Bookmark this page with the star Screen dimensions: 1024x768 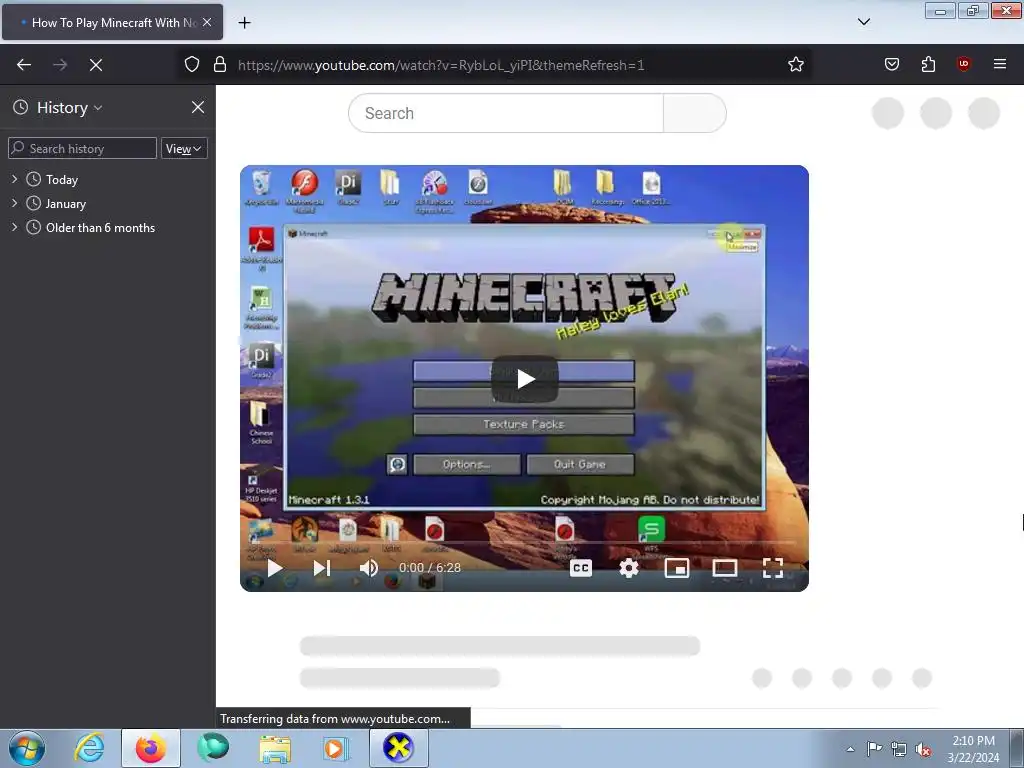795,65
